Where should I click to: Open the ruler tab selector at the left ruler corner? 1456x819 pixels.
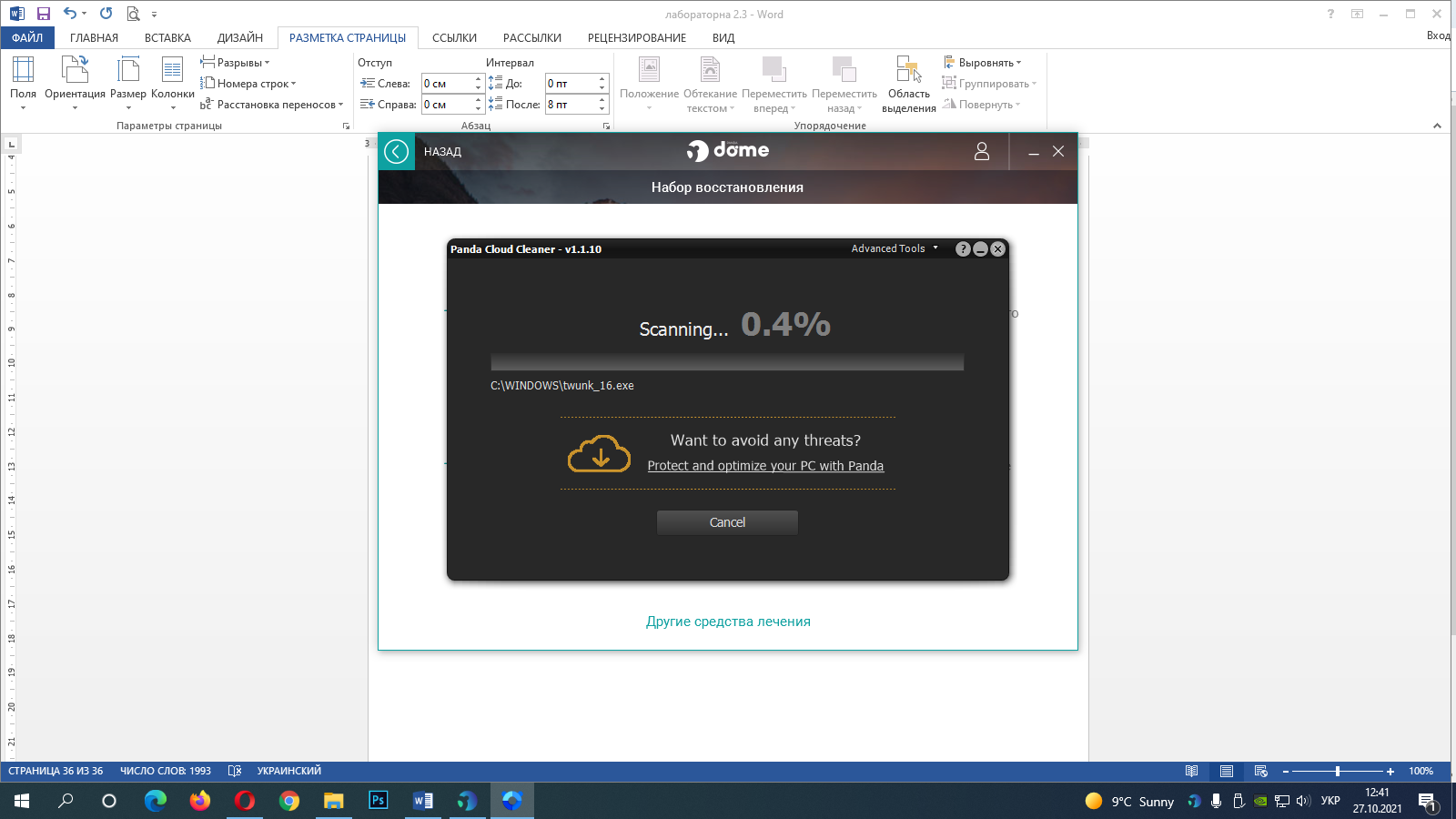click(x=11, y=143)
